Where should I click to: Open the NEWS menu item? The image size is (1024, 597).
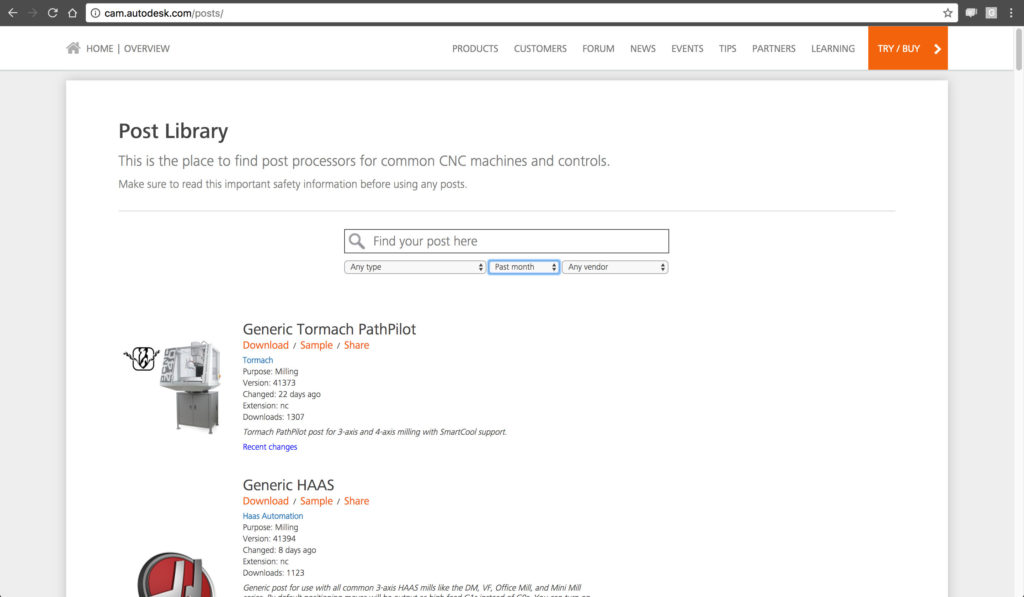[643, 48]
